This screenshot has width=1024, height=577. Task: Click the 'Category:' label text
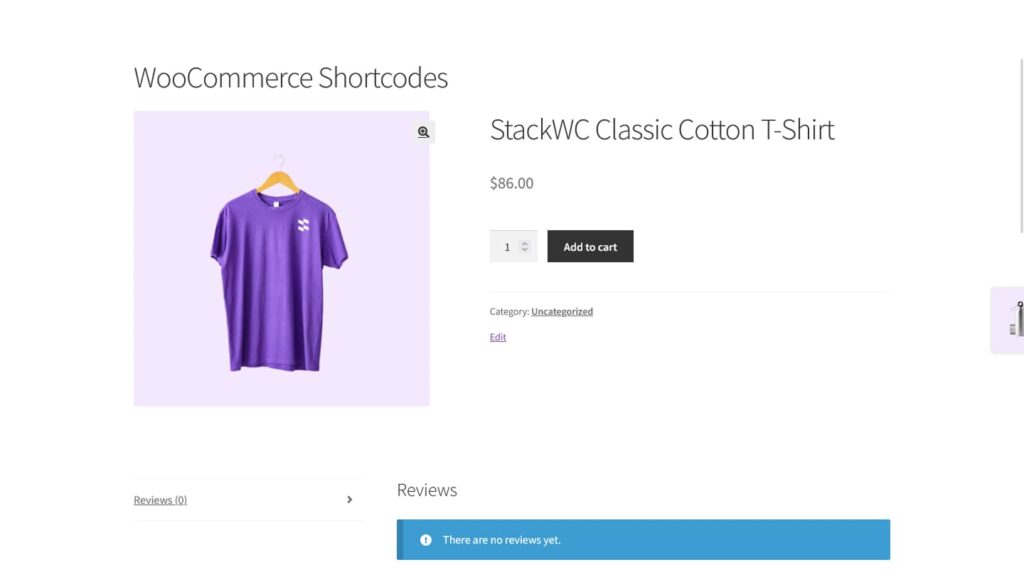pyautogui.click(x=509, y=312)
